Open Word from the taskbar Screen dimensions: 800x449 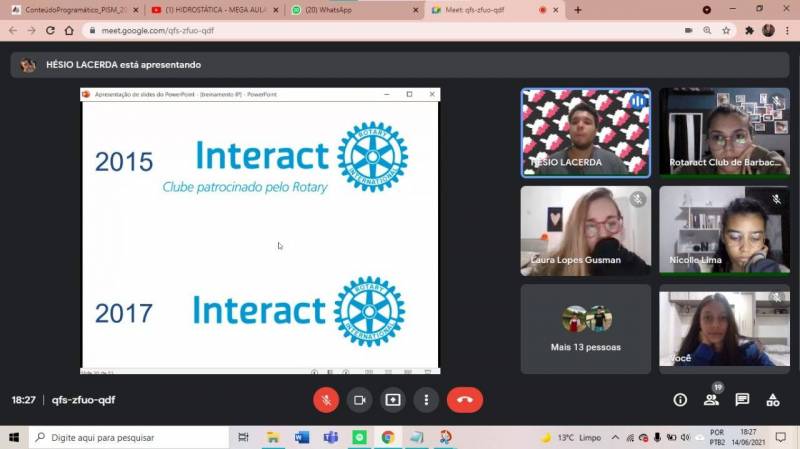[302, 438]
